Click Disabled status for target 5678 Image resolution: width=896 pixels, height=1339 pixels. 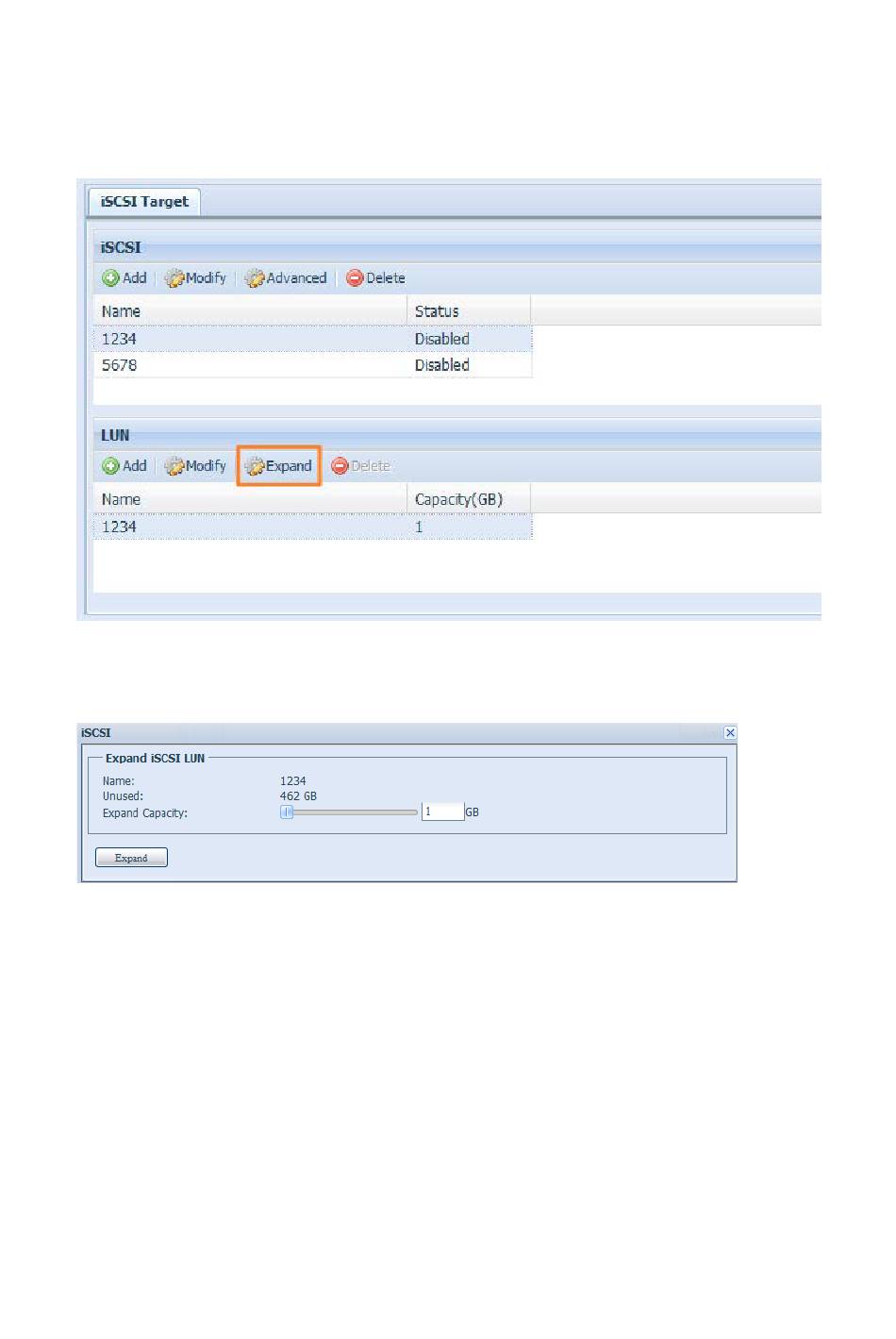pos(442,365)
